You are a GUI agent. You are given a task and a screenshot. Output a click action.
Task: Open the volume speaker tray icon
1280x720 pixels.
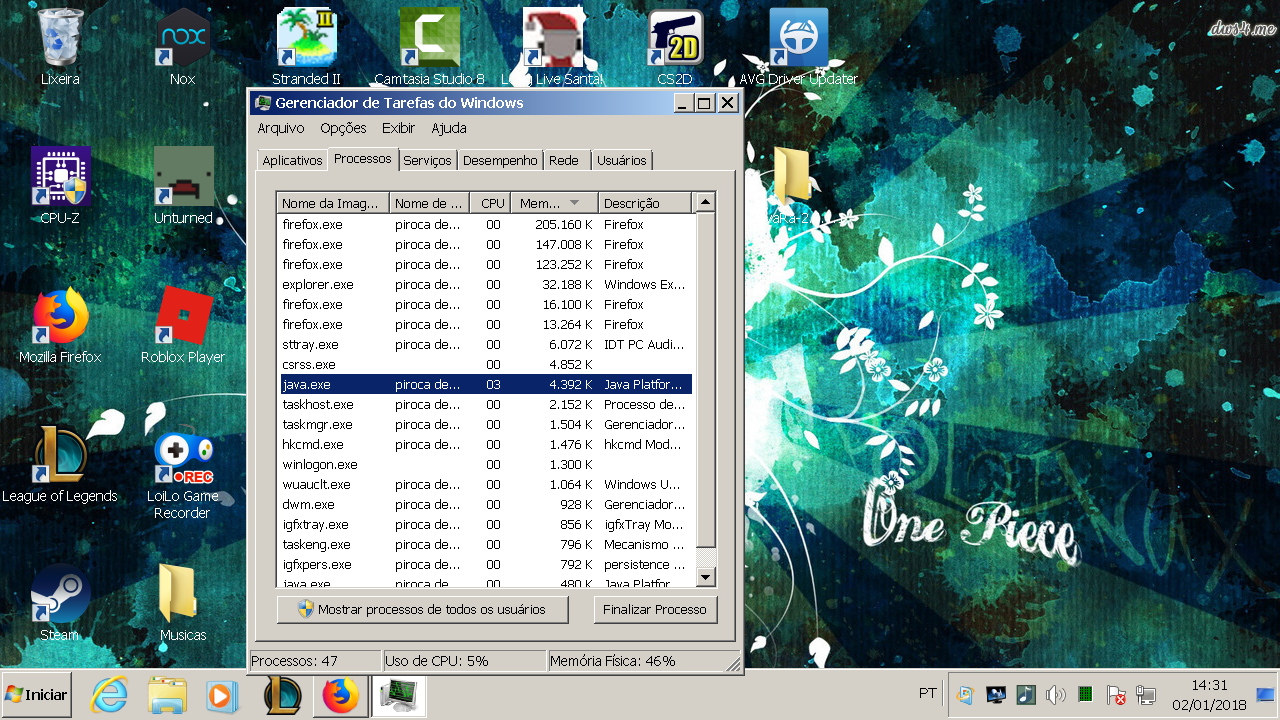(1055, 694)
